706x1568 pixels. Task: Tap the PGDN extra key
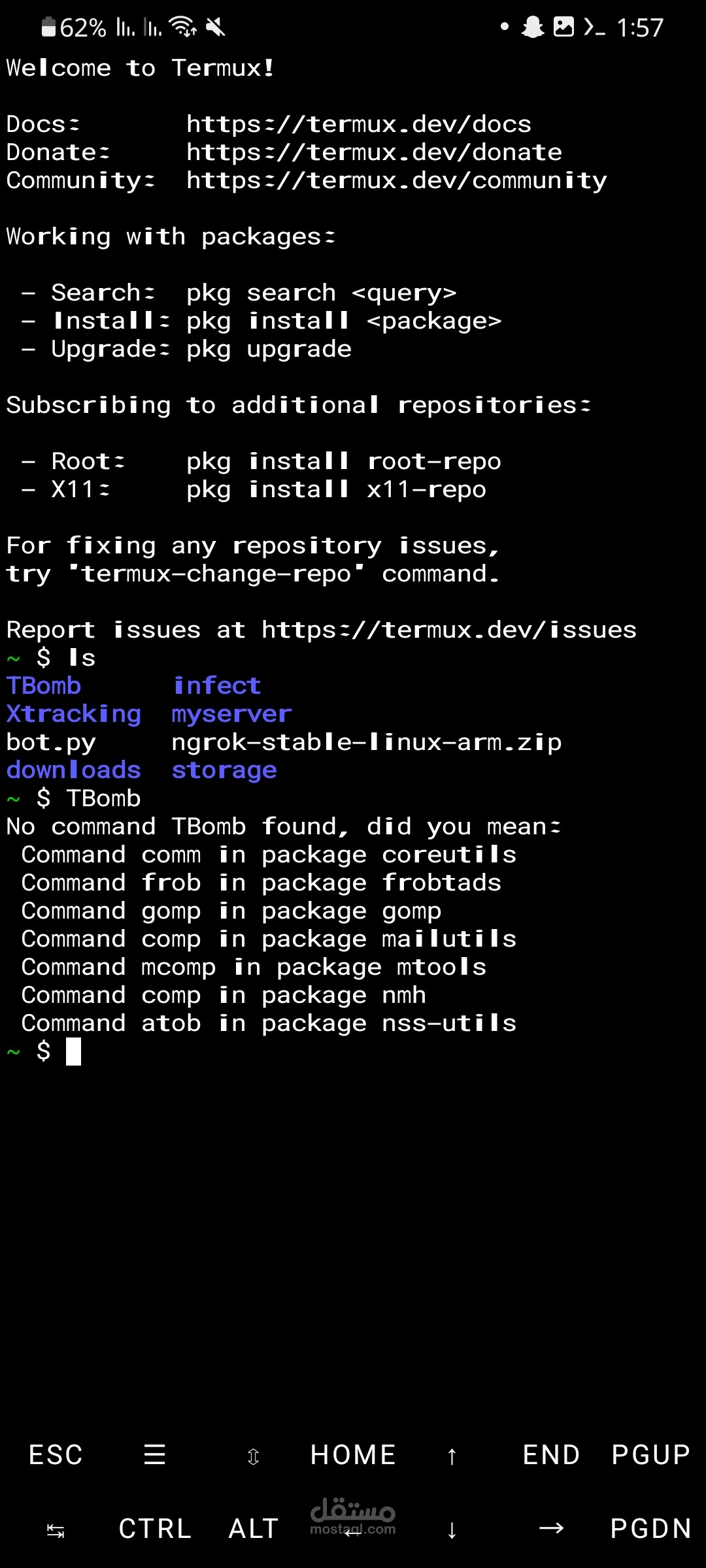tap(650, 1529)
